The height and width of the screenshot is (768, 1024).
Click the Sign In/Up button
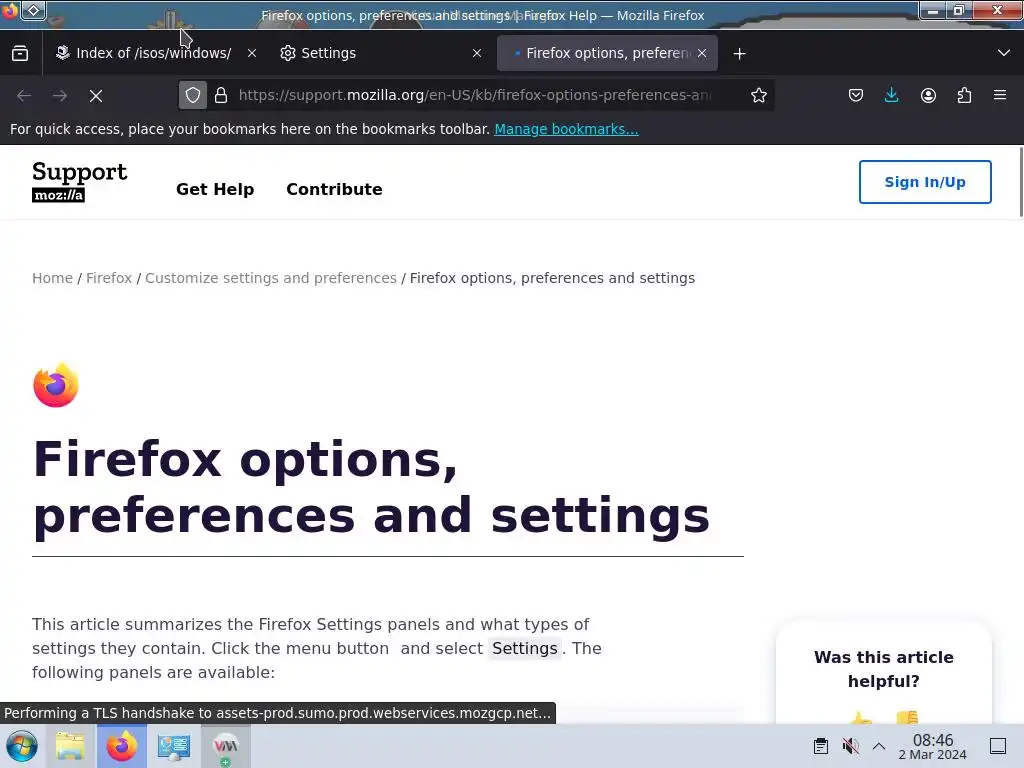click(925, 182)
